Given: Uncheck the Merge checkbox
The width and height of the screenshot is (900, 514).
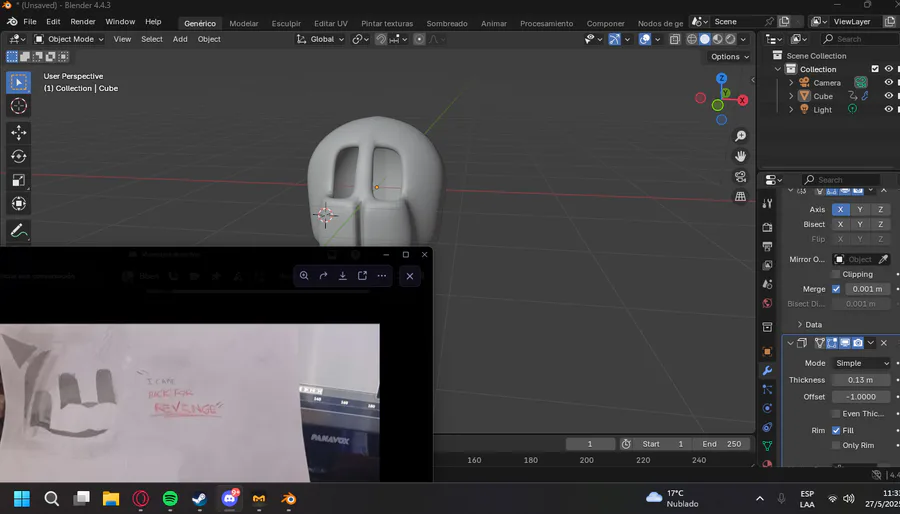Looking at the screenshot, I should [x=836, y=289].
